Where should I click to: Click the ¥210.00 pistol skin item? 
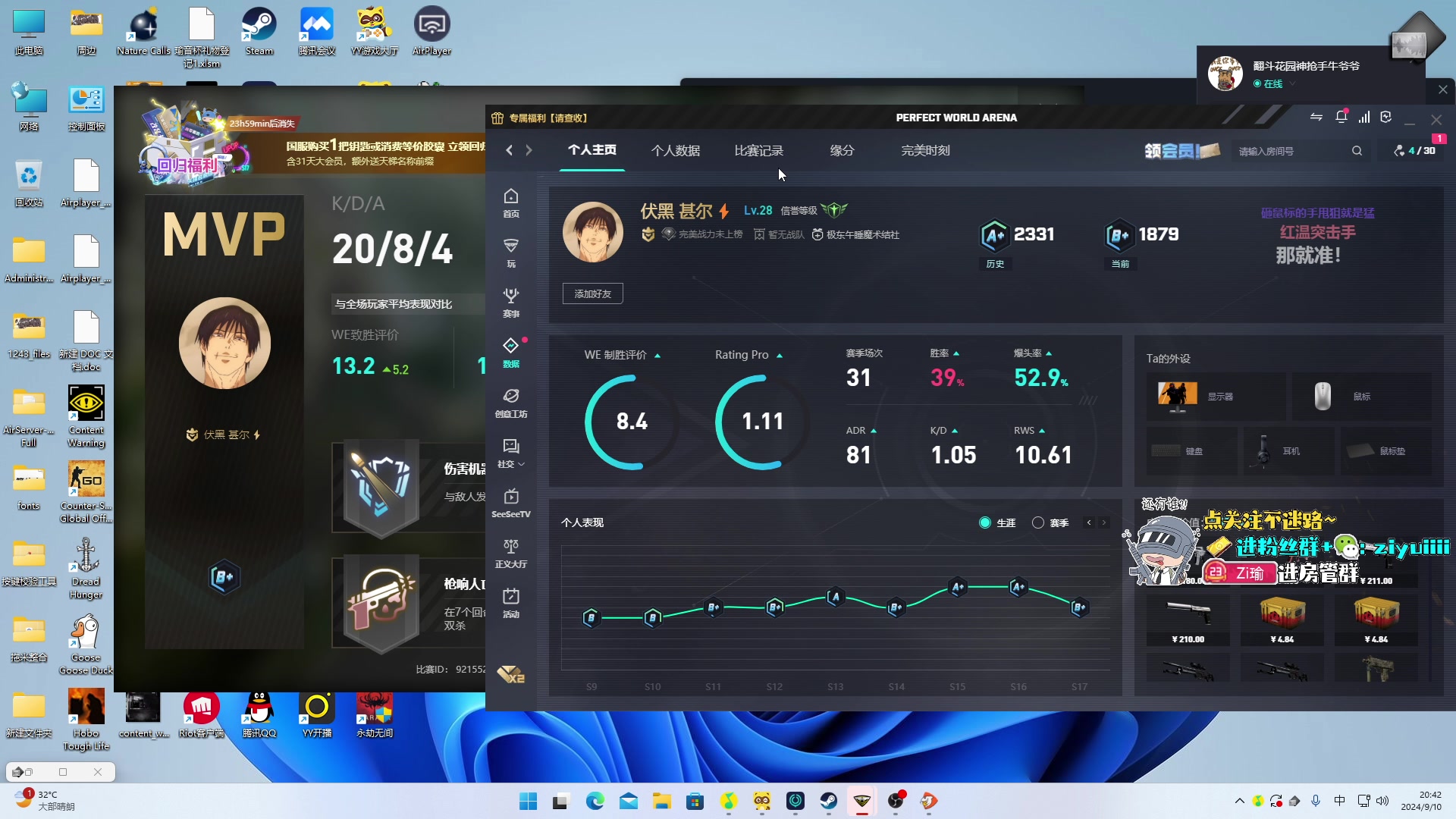click(1188, 620)
